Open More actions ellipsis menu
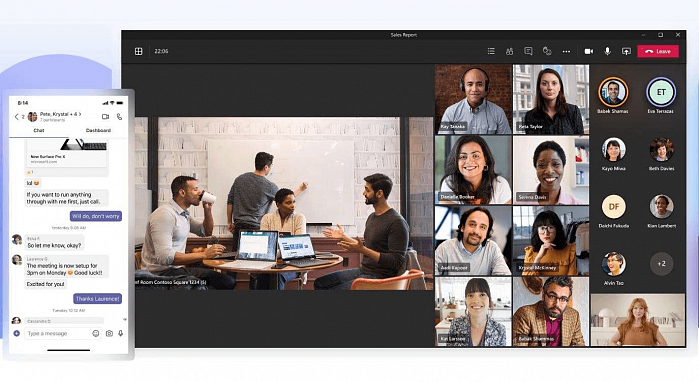 pyautogui.click(x=566, y=51)
